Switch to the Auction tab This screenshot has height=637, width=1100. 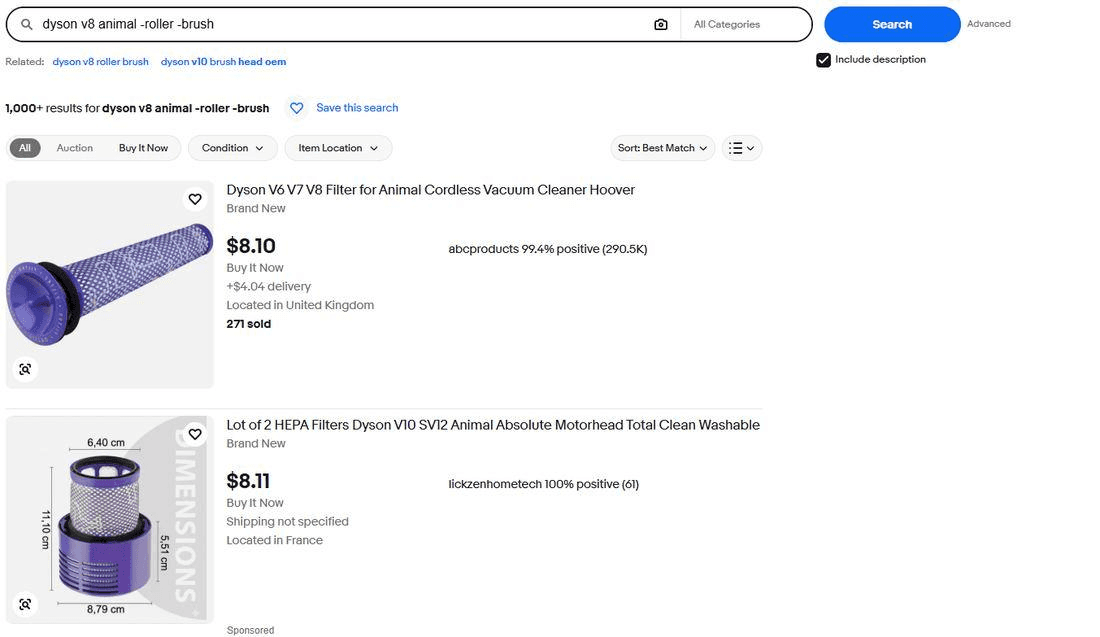tap(74, 148)
